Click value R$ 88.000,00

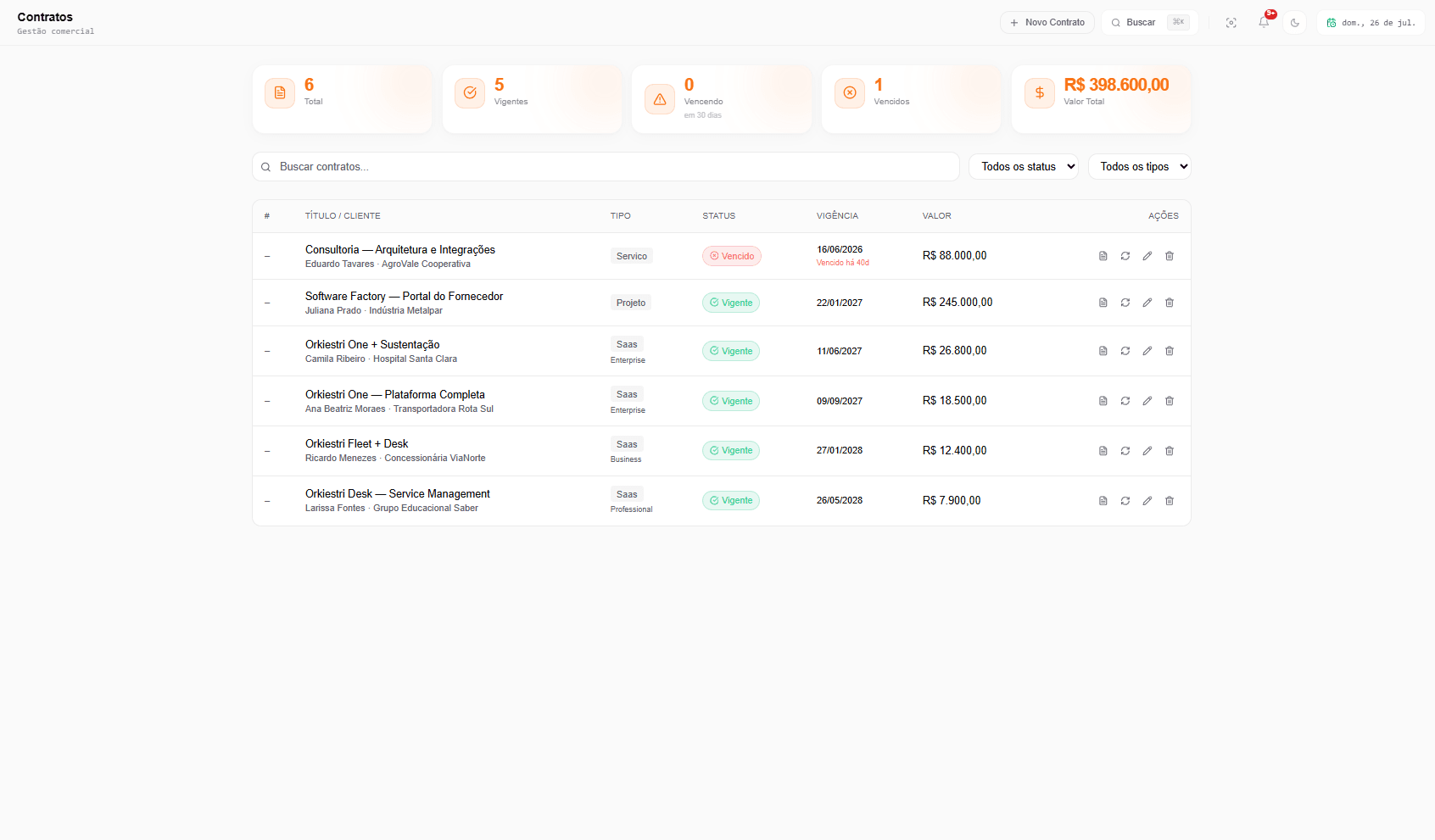click(x=955, y=256)
